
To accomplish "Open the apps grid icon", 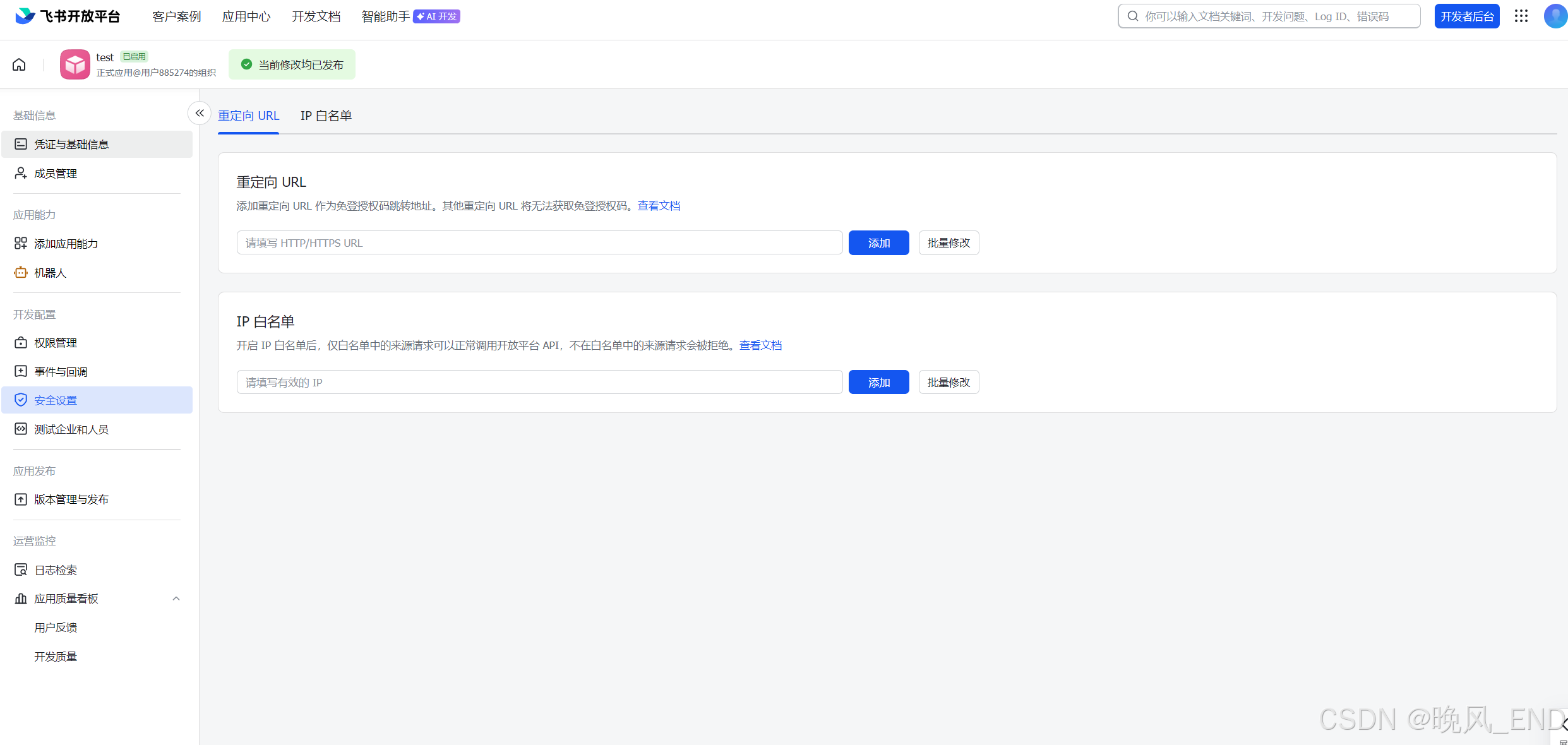I will [x=1521, y=16].
